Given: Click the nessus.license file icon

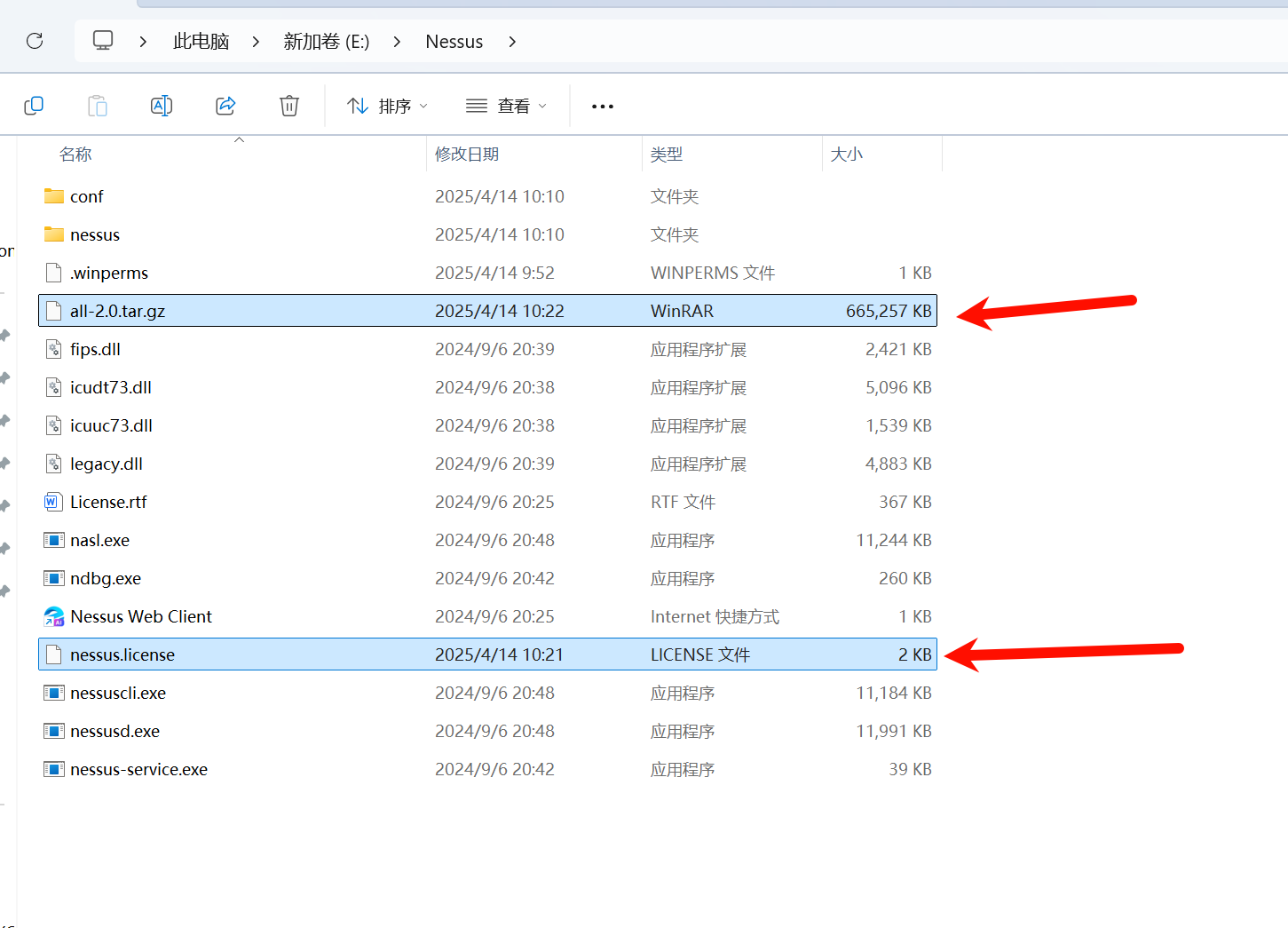Looking at the screenshot, I should (x=54, y=654).
